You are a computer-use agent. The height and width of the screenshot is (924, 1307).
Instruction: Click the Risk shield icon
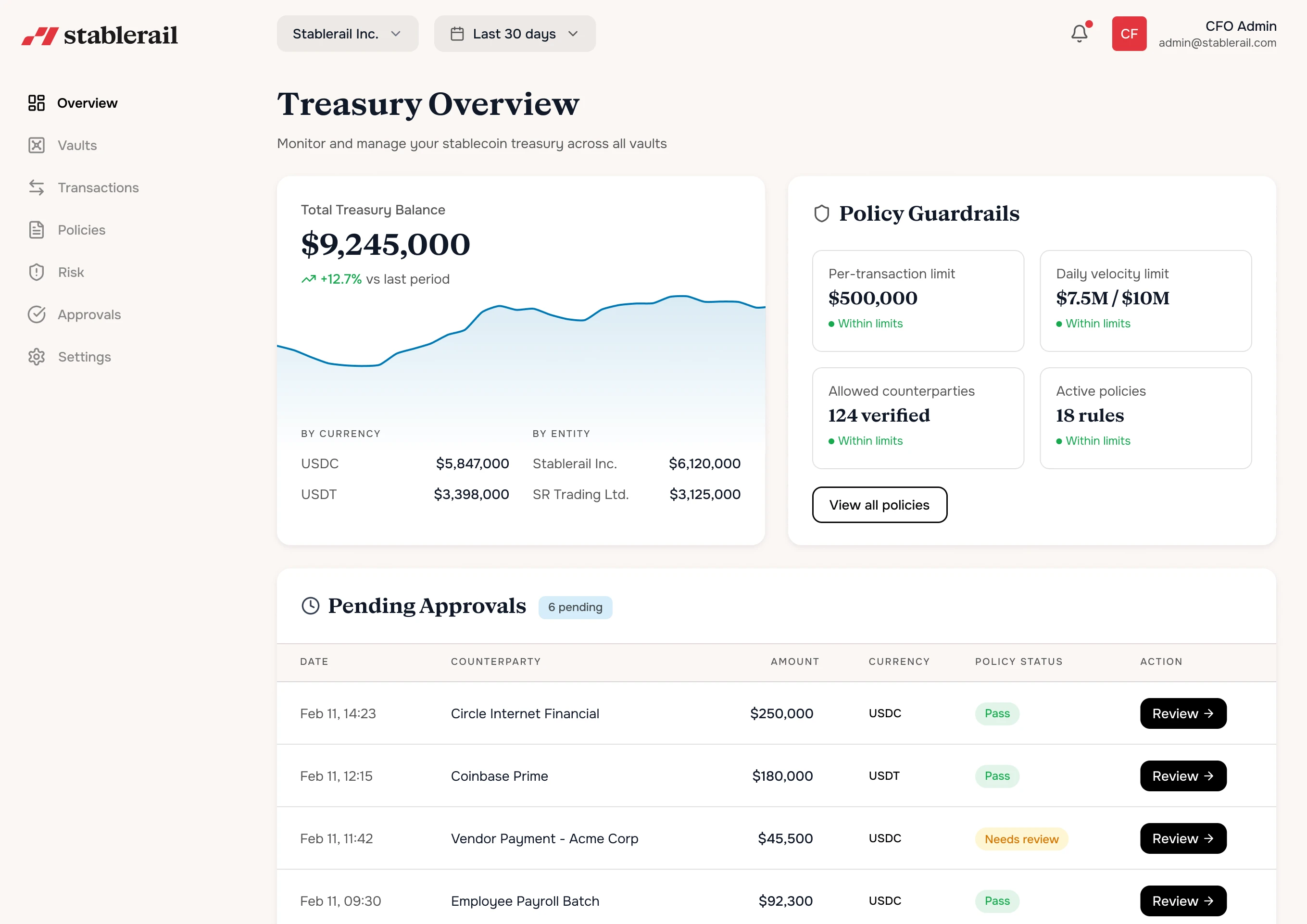tap(37, 272)
